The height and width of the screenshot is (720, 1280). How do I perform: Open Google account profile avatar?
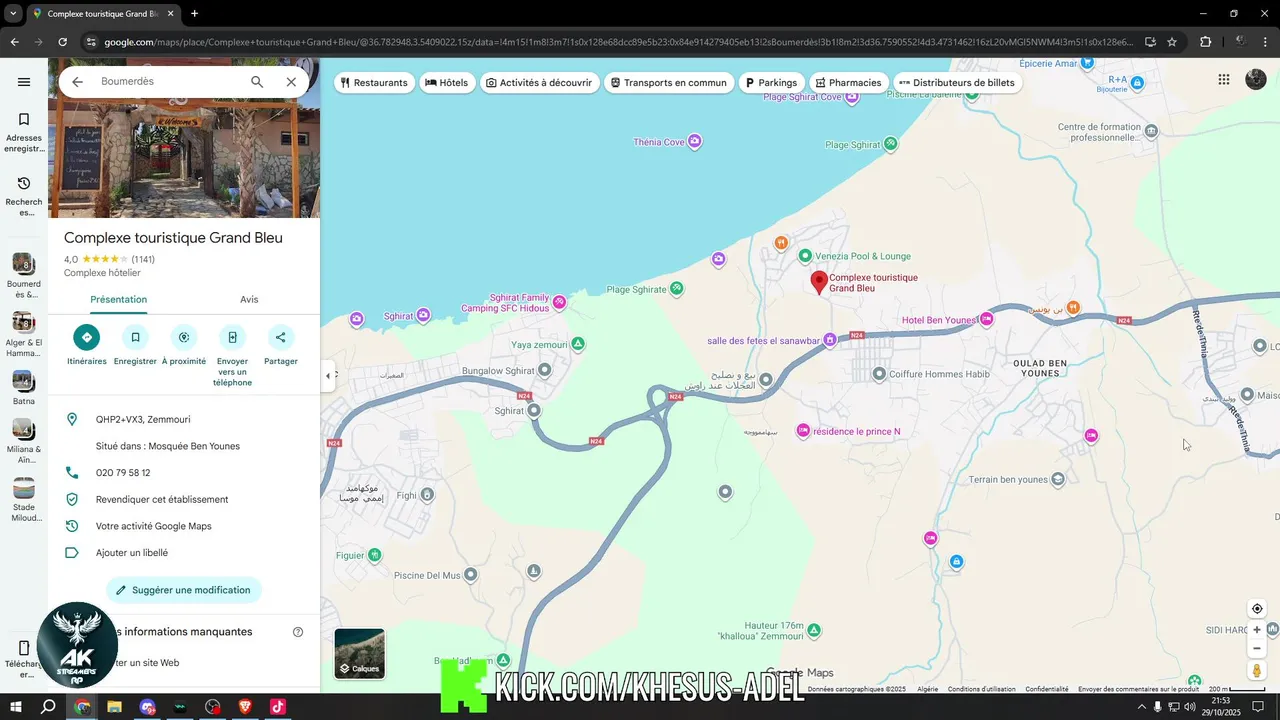(1256, 80)
